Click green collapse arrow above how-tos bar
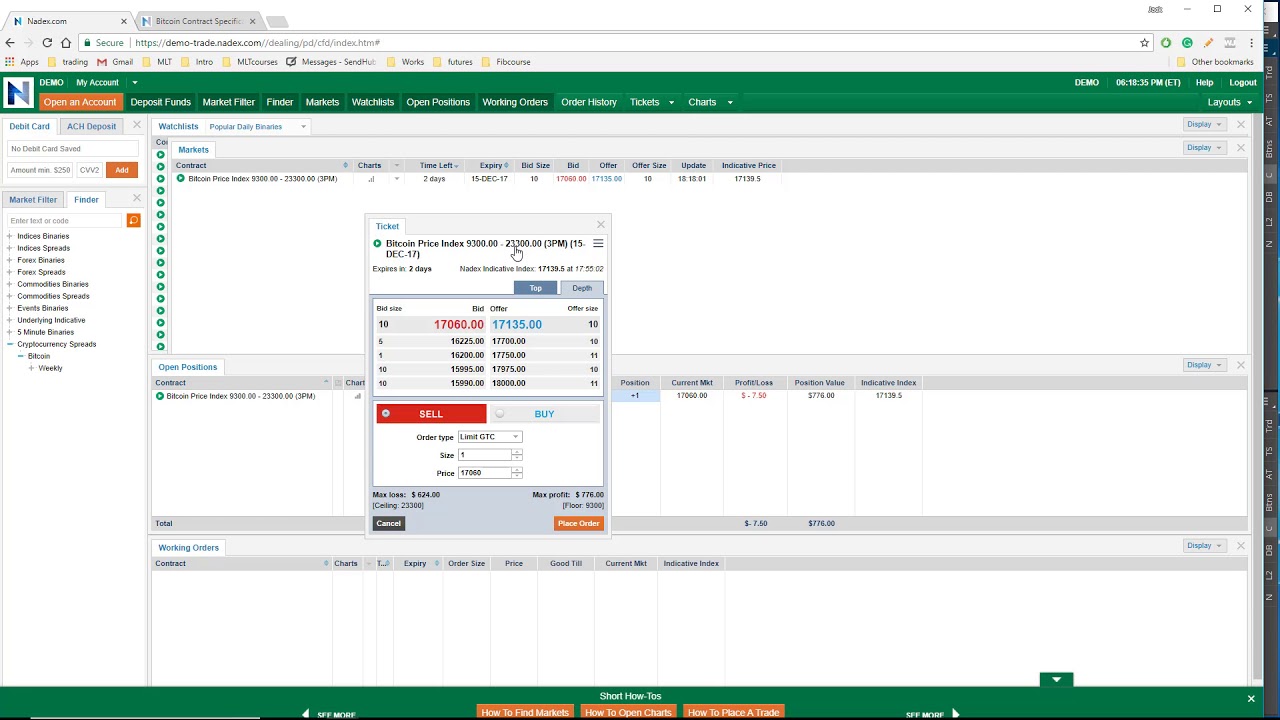The height and width of the screenshot is (720, 1280). click(1056, 680)
